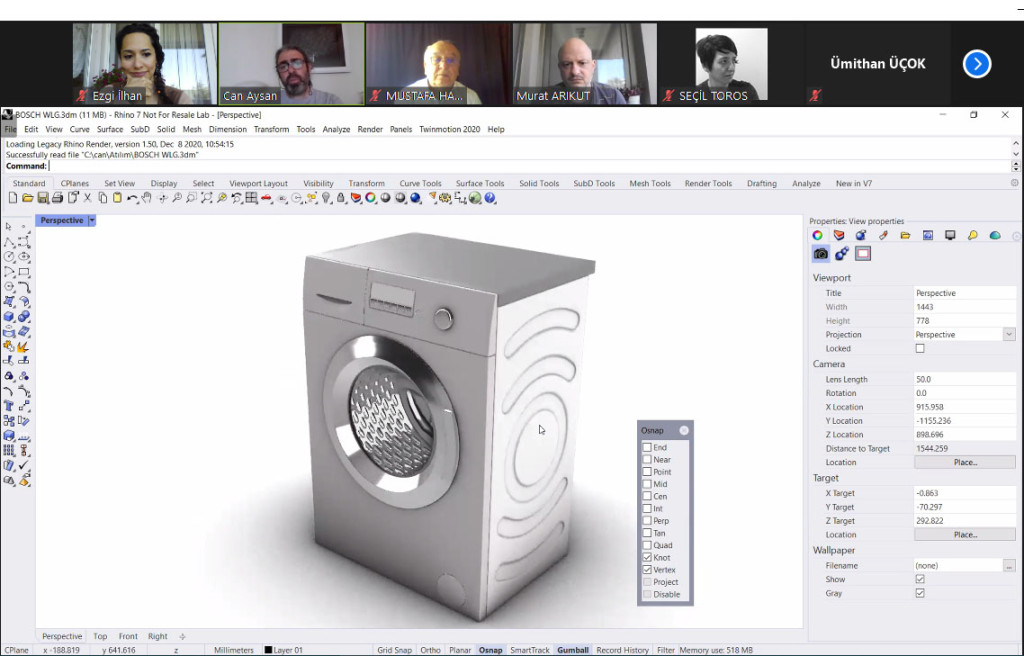Click the Explode tool in left sidebar
Viewport: 1024px width, 656px height.
pos(24,346)
